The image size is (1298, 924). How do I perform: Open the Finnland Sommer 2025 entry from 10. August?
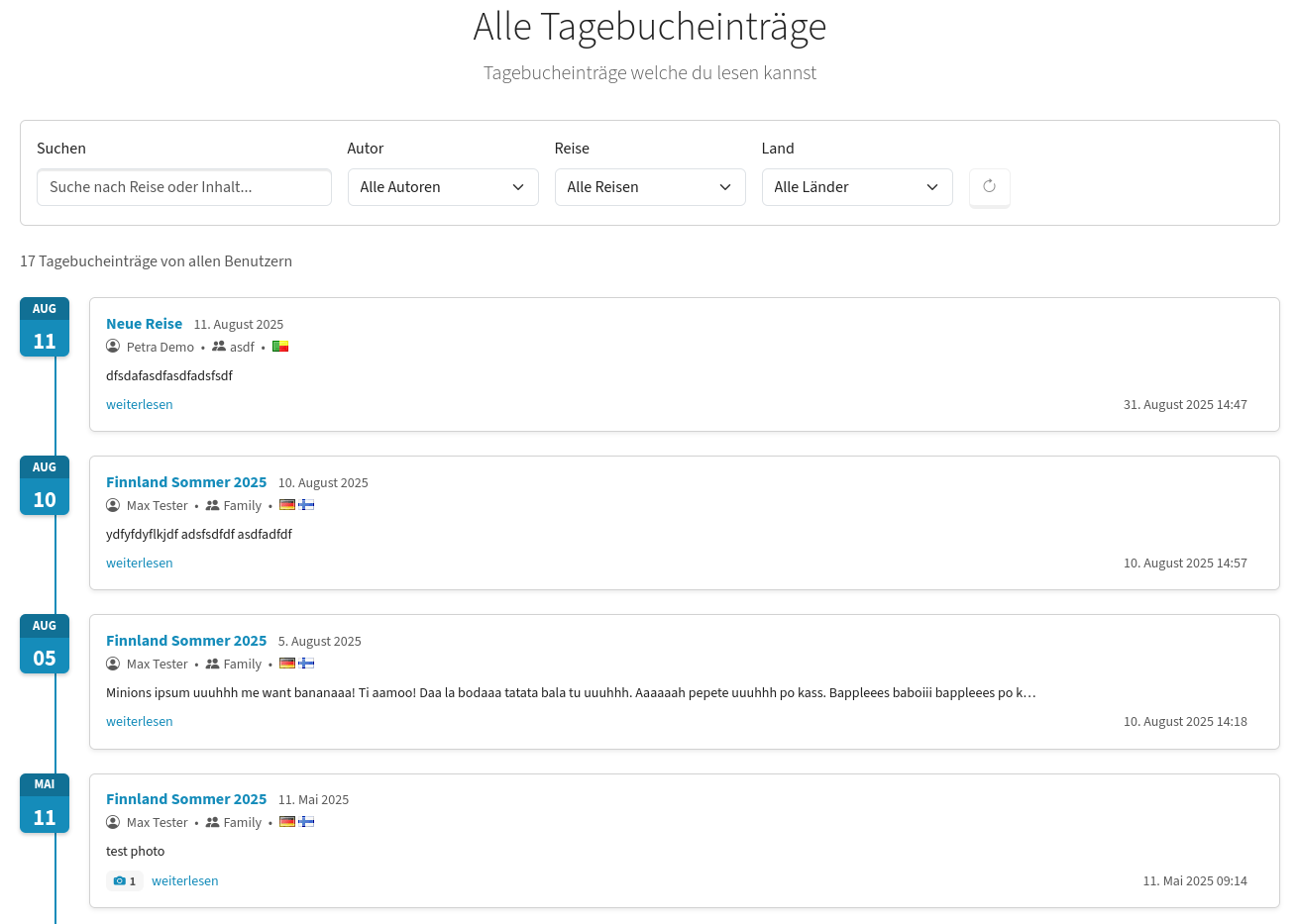point(186,482)
